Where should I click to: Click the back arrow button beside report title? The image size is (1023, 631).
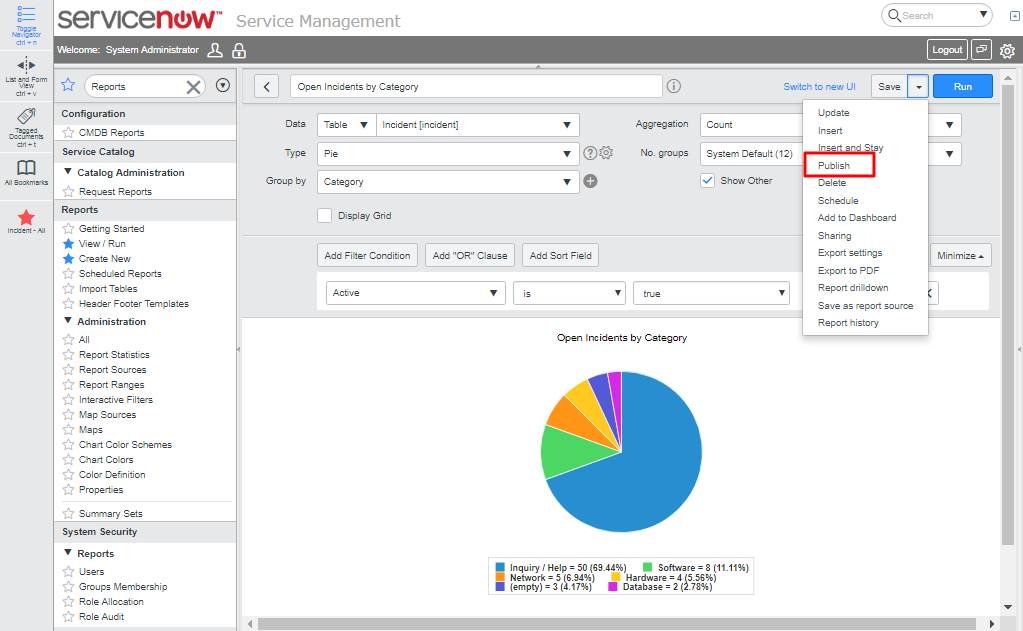click(266, 87)
